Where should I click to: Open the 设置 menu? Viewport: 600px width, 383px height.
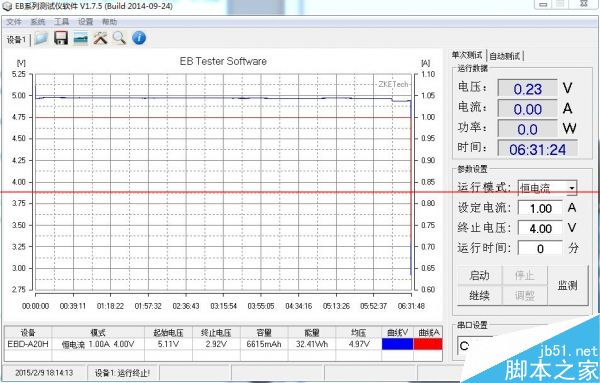[85, 22]
